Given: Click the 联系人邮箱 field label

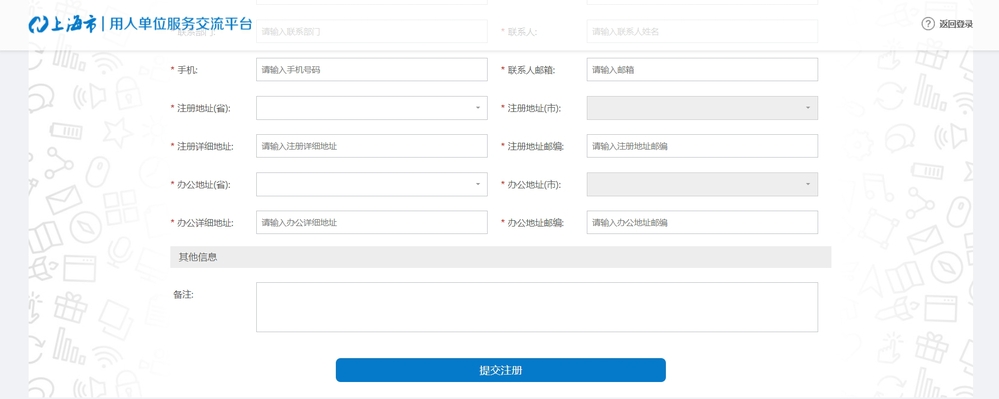Looking at the screenshot, I should click(531, 70).
